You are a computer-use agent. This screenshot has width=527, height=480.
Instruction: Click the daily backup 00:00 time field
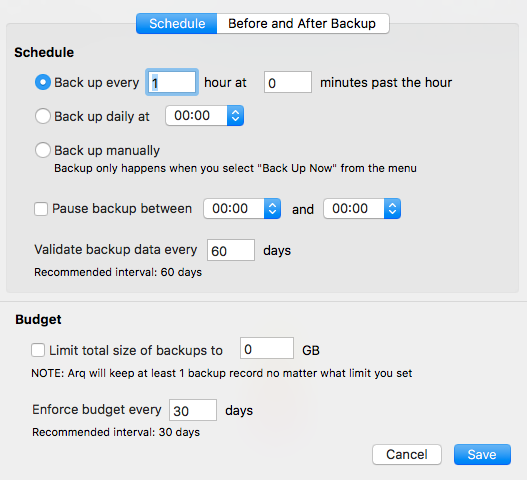pyautogui.click(x=196, y=116)
